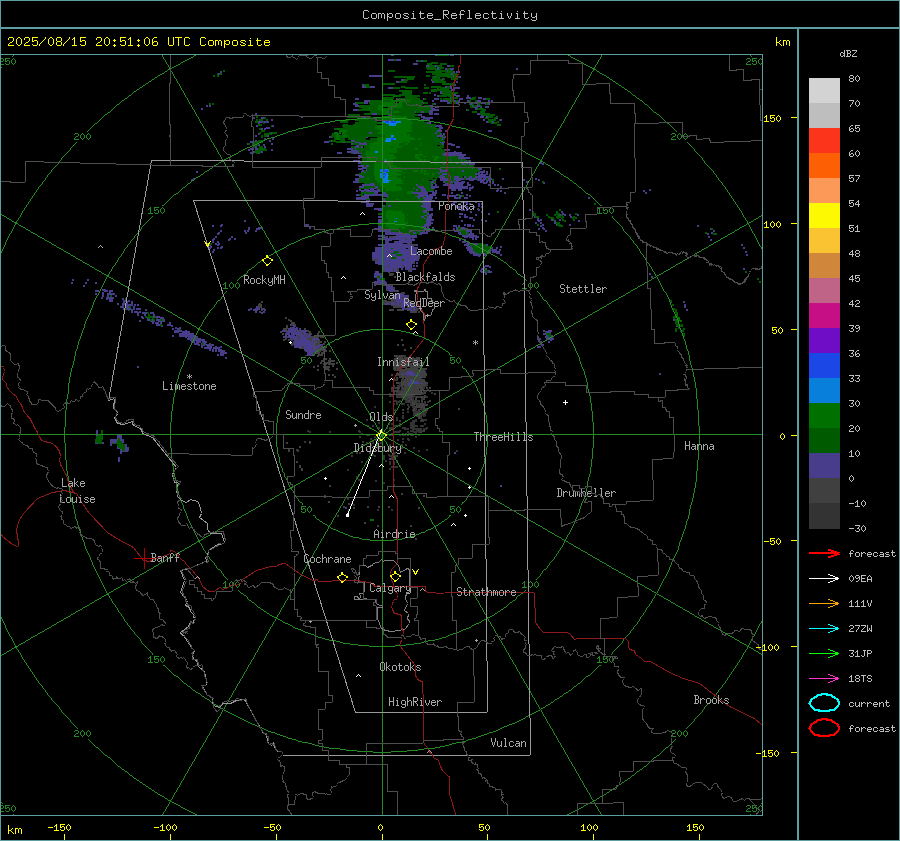Click the Lacombe city label
Image resolution: width=900 pixels, height=841 pixels.
(431, 251)
